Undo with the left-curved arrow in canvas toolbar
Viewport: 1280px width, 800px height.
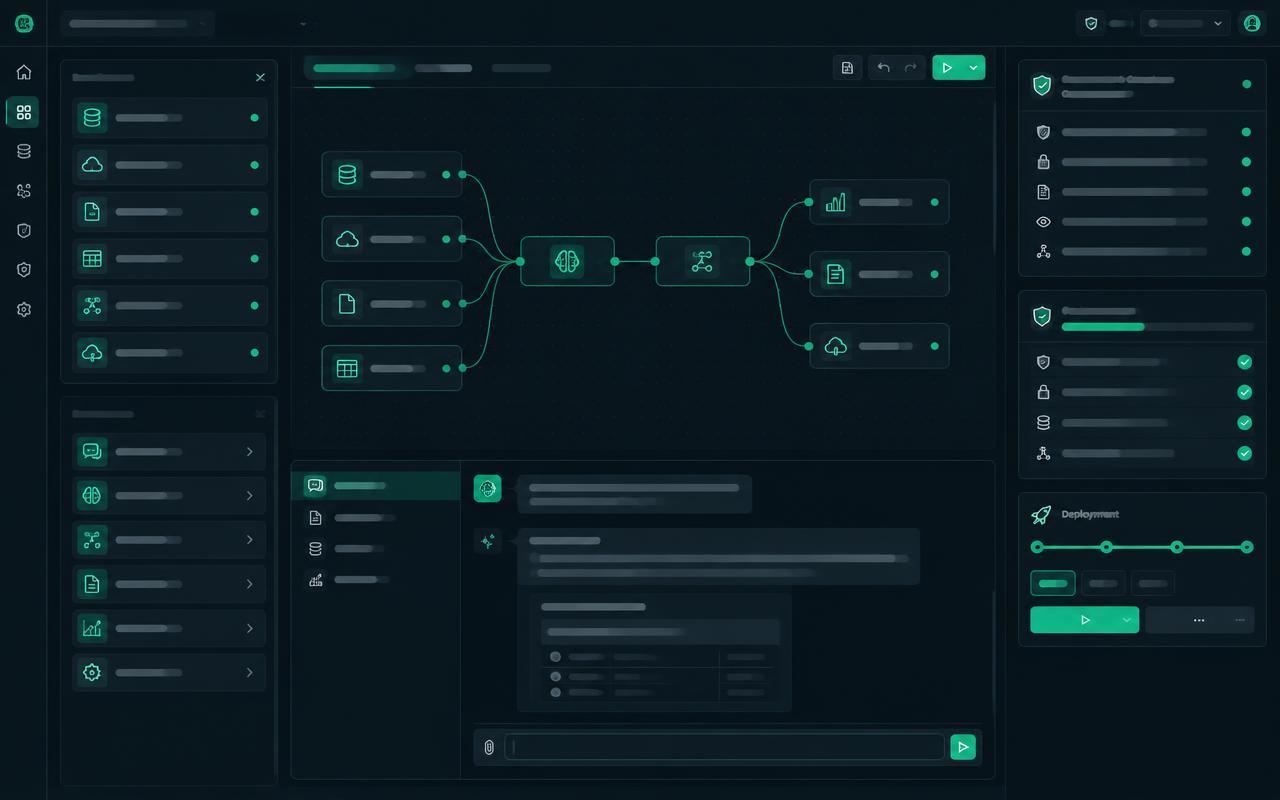(x=883, y=67)
